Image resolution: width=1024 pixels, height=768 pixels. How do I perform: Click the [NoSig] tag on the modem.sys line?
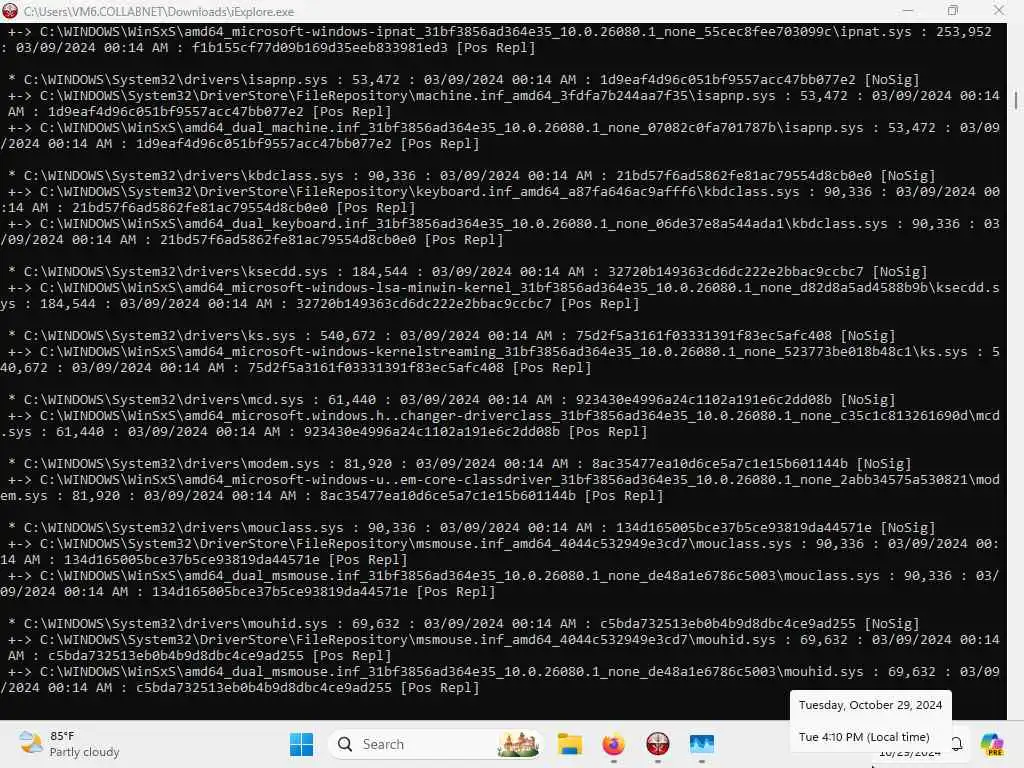tap(884, 464)
